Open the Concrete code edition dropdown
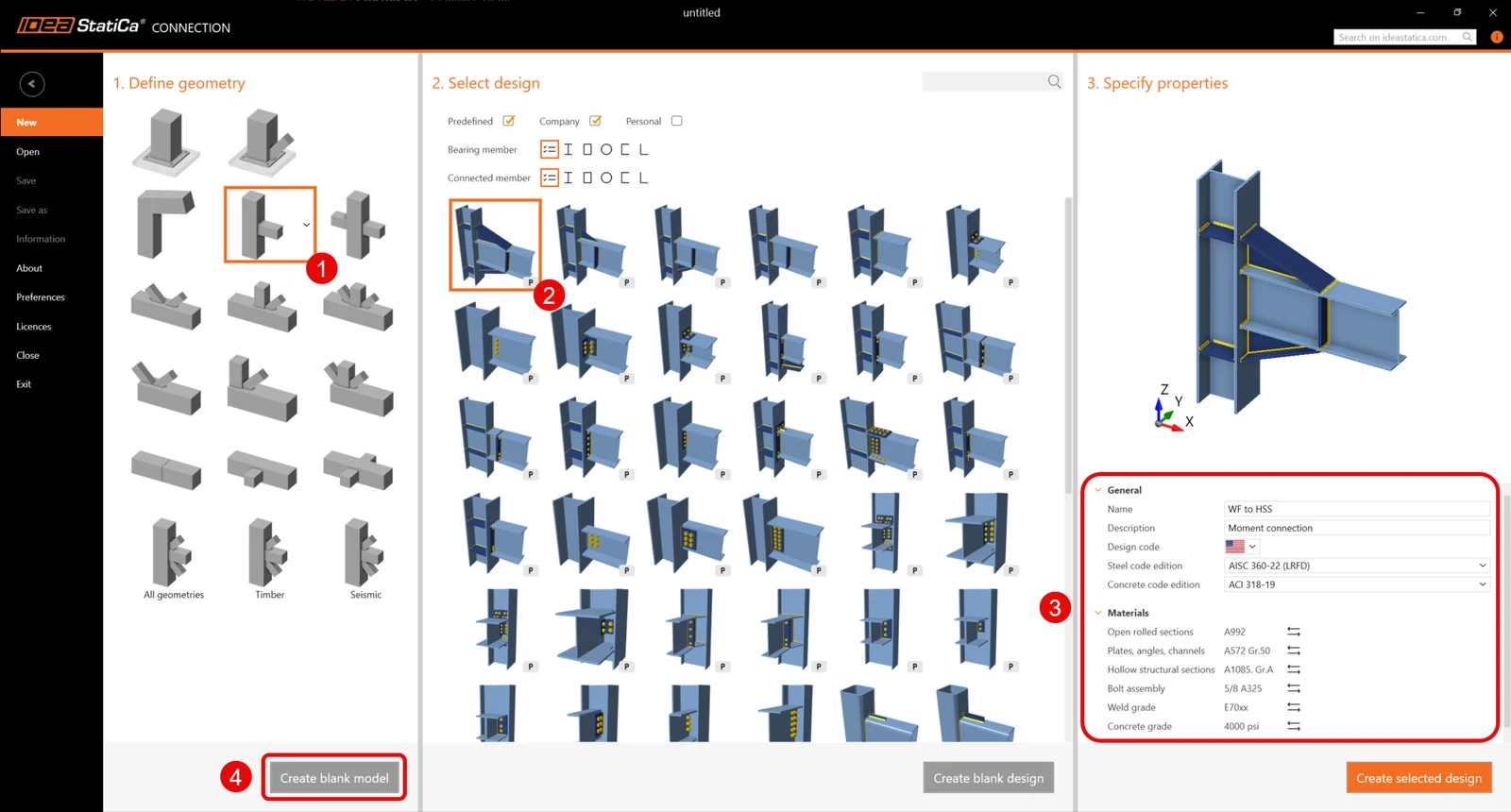This screenshot has width=1511, height=812. 1357,584
